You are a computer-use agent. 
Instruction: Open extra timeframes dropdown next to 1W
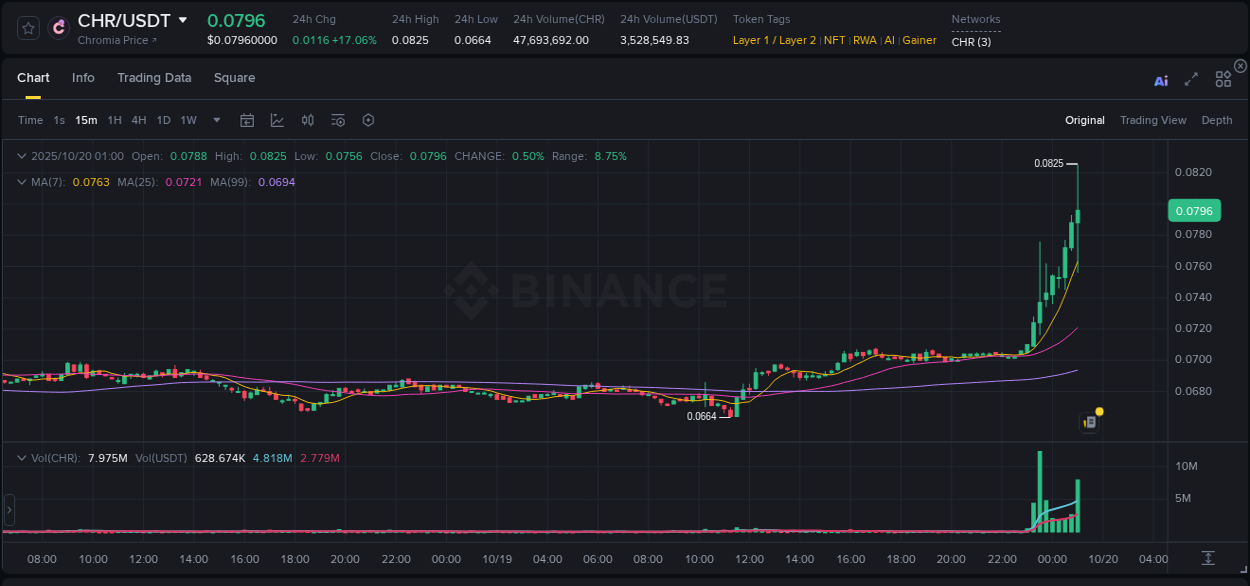pos(215,120)
